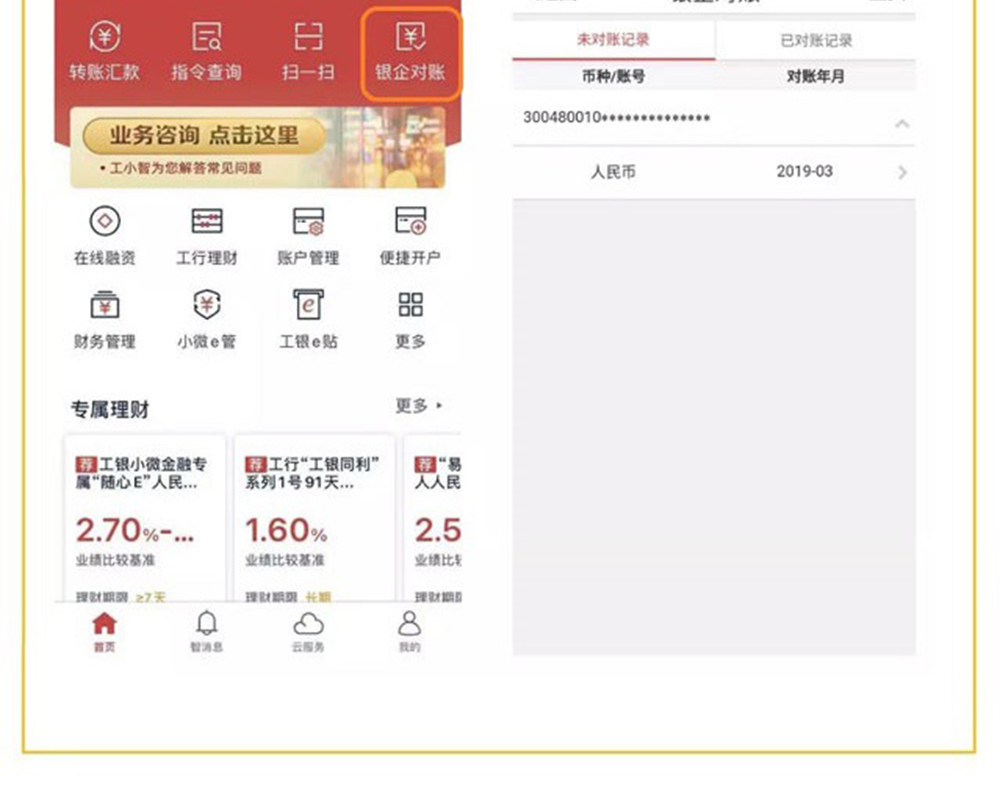Image resolution: width=1000 pixels, height=794 pixels.
Task: Open 便捷开户 quick account opening
Action: 410,235
